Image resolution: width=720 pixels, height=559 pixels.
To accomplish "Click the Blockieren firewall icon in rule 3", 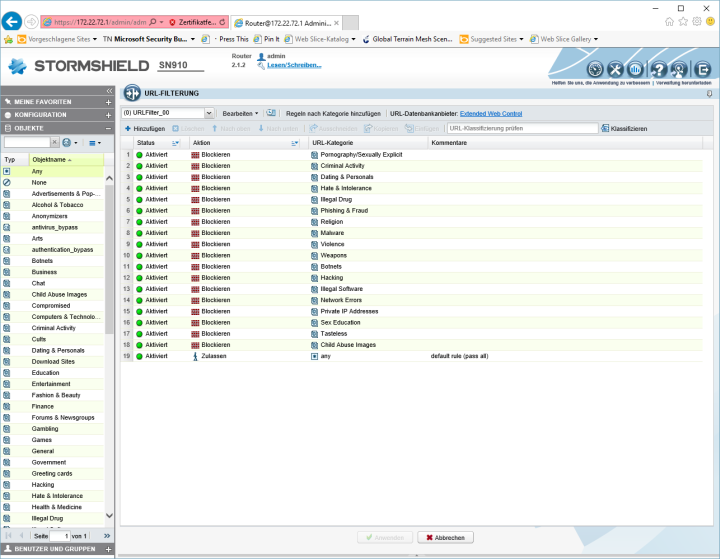I will [x=196, y=177].
